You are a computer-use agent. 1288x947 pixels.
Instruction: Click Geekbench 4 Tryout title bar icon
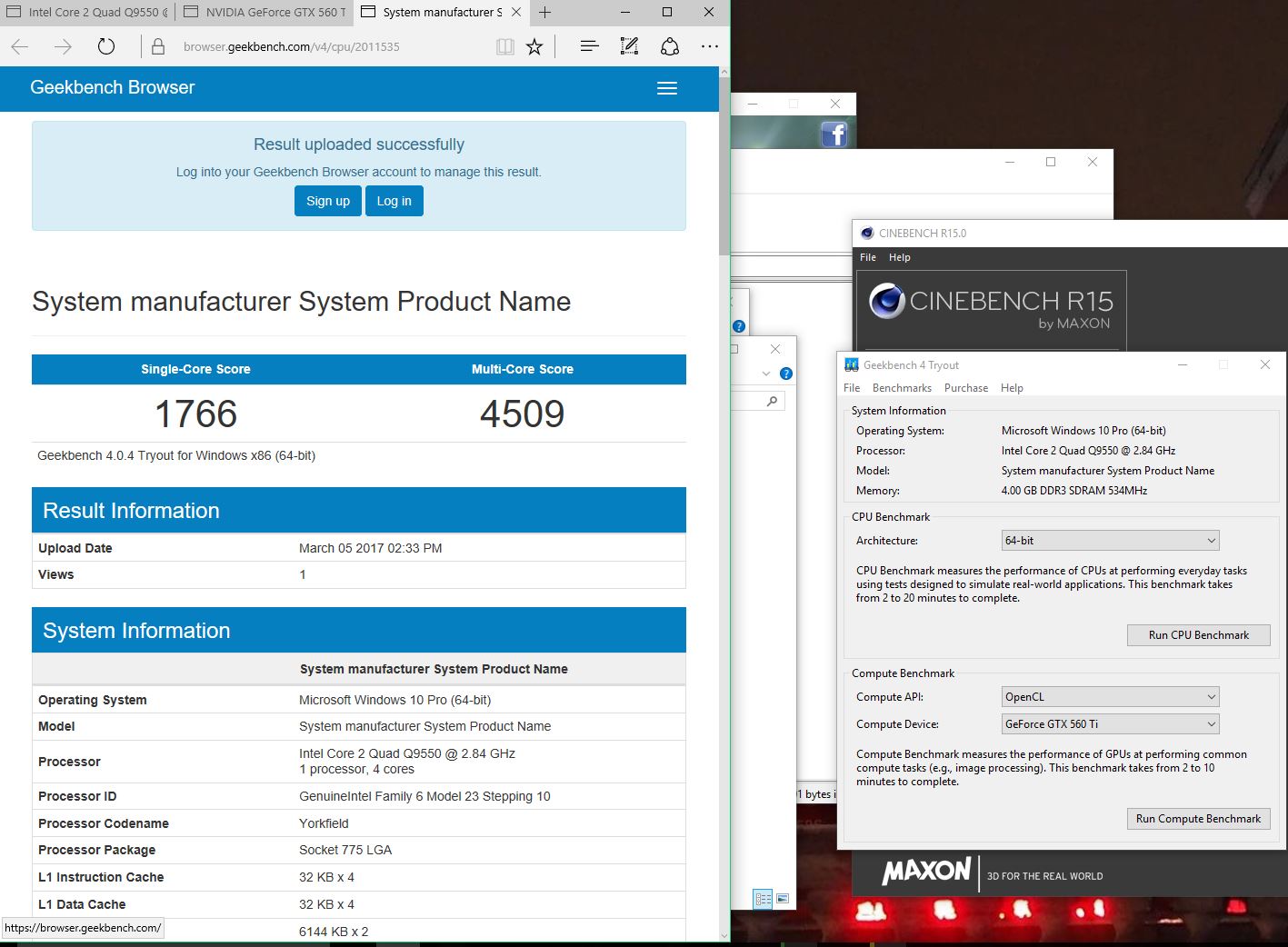pyautogui.click(x=852, y=364)
